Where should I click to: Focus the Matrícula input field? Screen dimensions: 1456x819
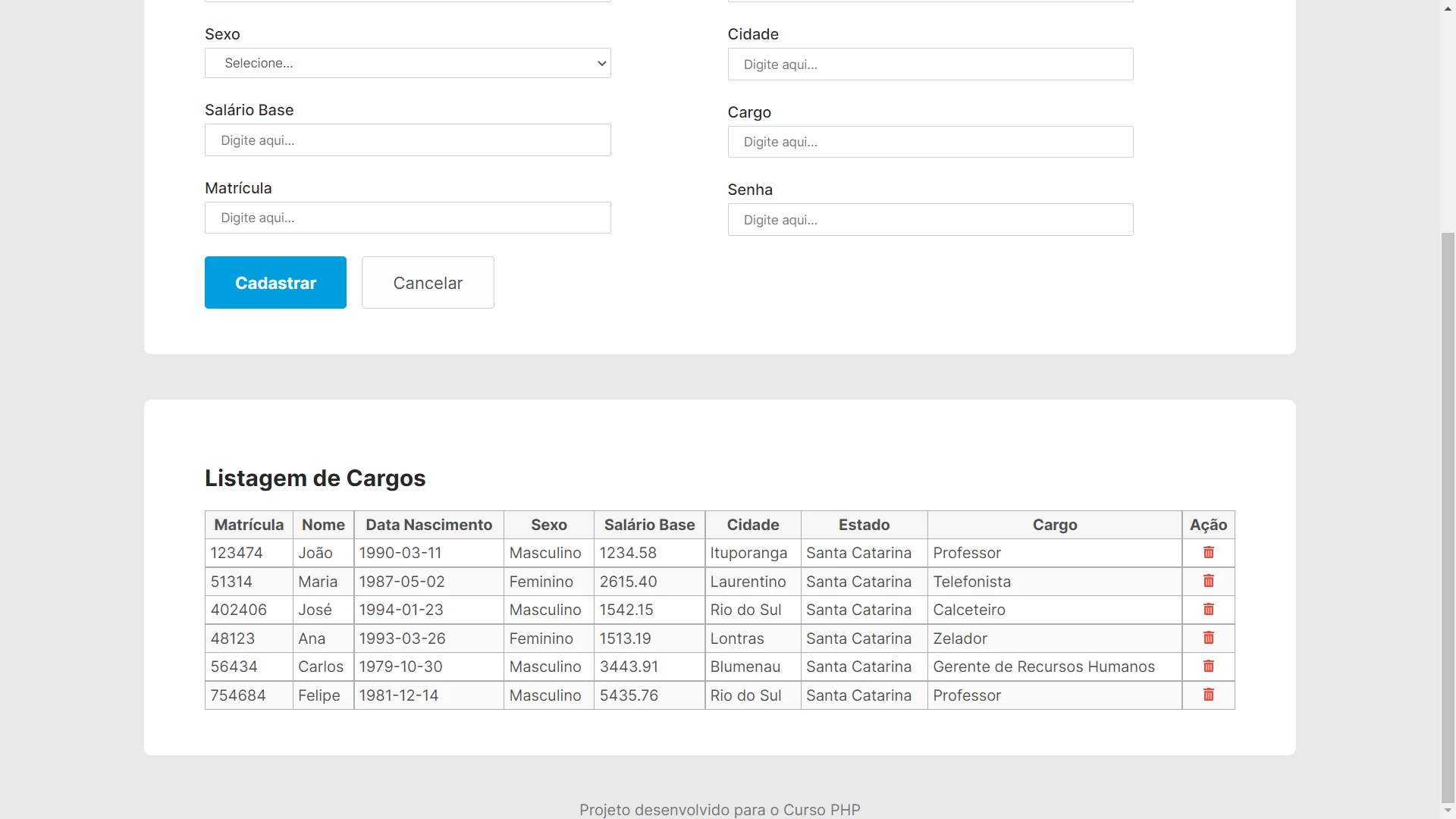(x=408, y=218)
